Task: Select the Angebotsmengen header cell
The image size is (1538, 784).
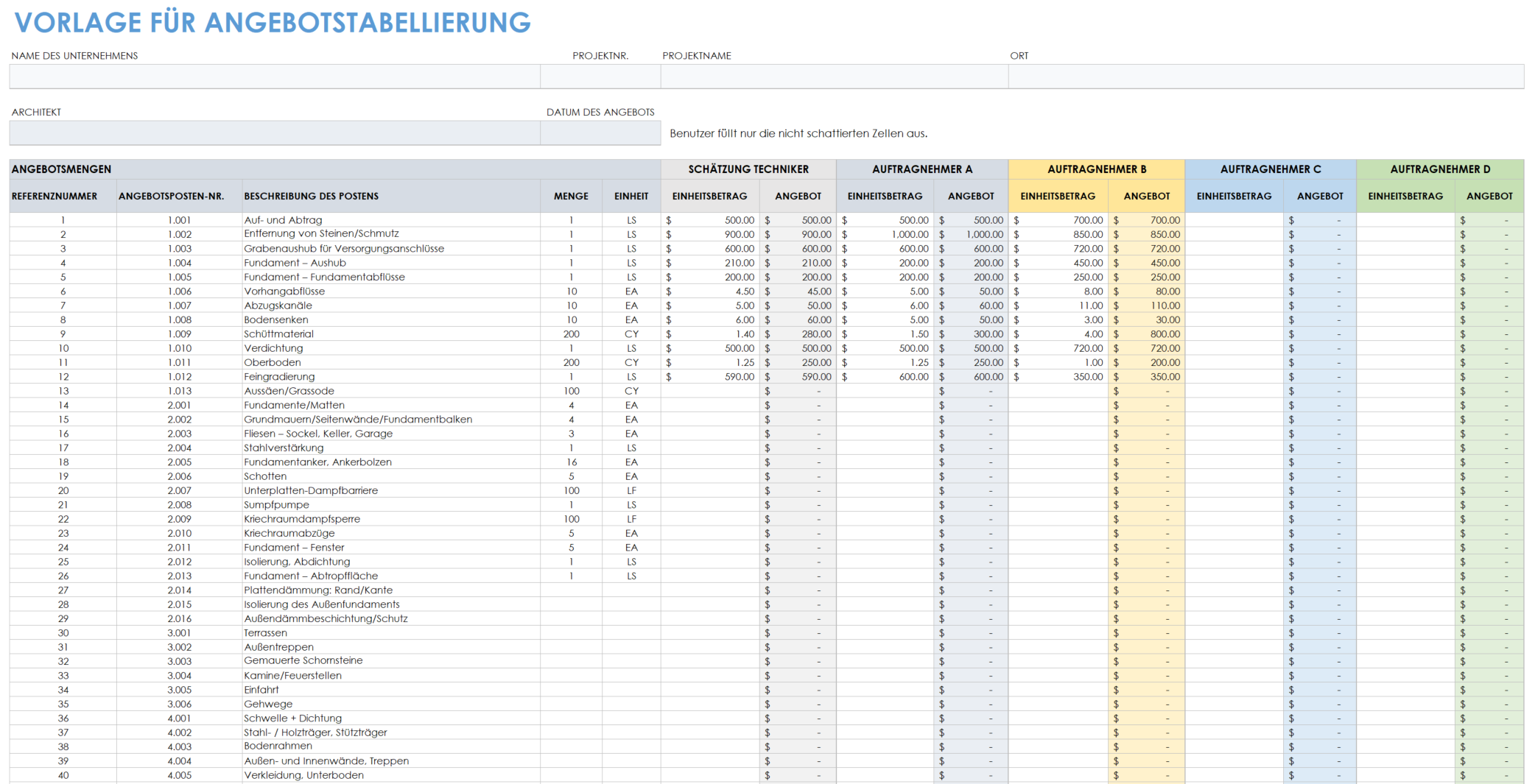Action: [x=335, y=169]
